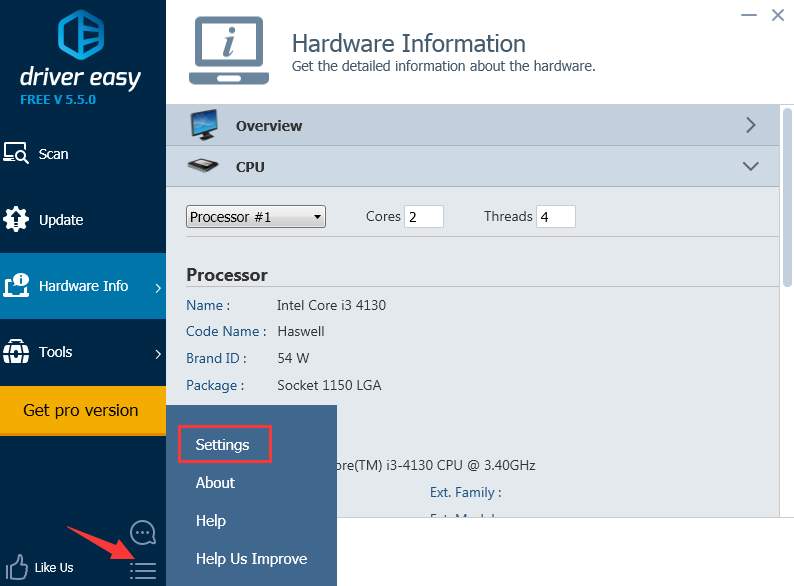794x586 pixels.
Task: Choose About from the popup menu
Action: (x=215, y=483)
